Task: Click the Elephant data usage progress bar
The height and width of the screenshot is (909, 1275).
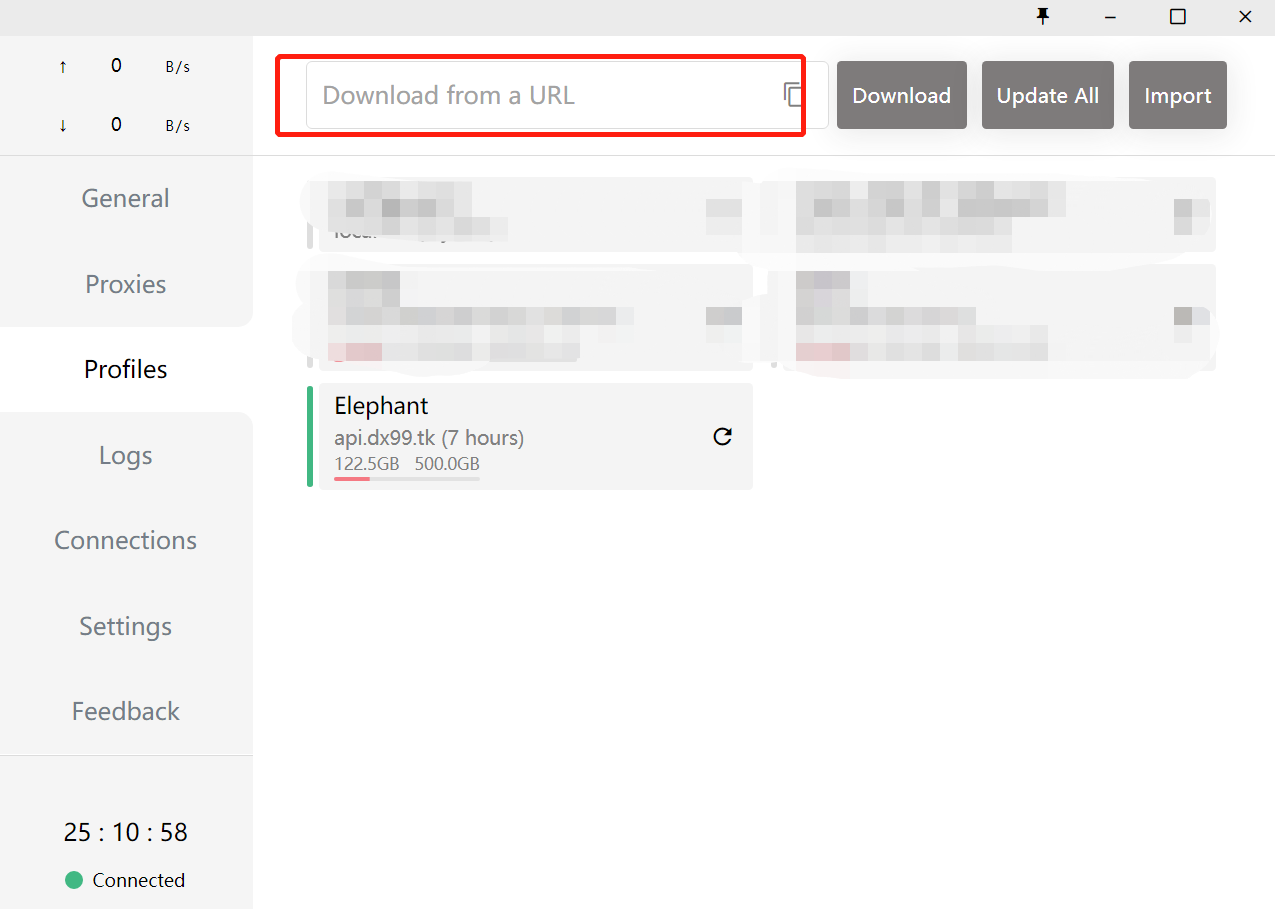Action: tap(407, 479)
